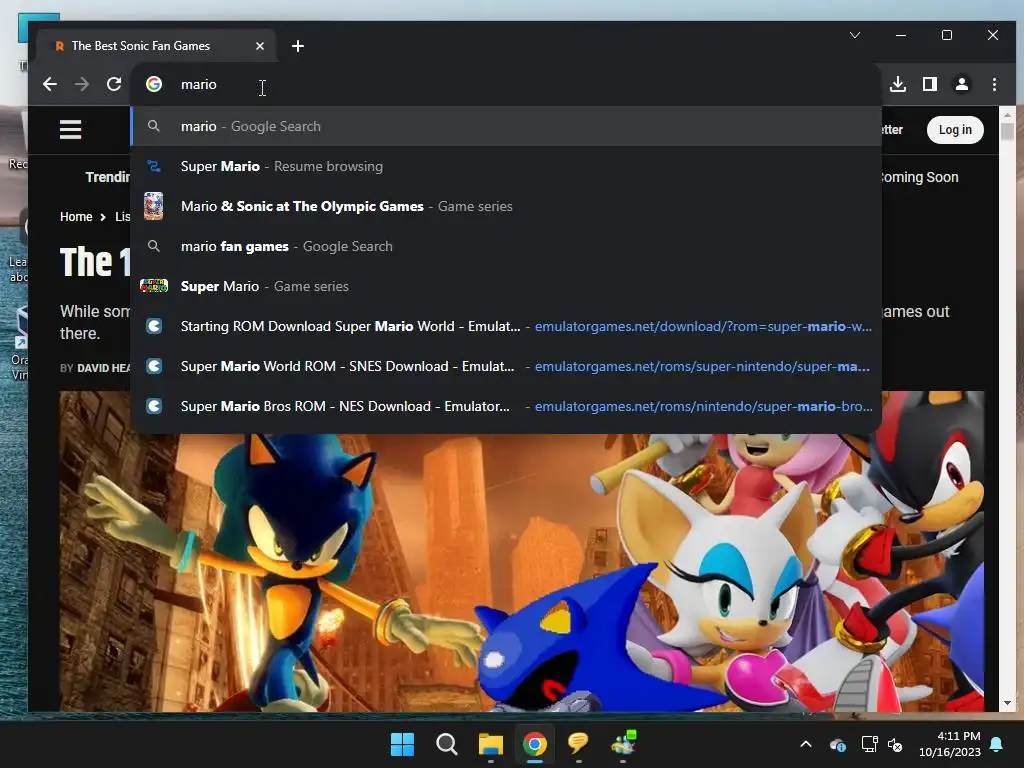
Task: Open the Chrome profile avatar
Action: click(962, 84)
